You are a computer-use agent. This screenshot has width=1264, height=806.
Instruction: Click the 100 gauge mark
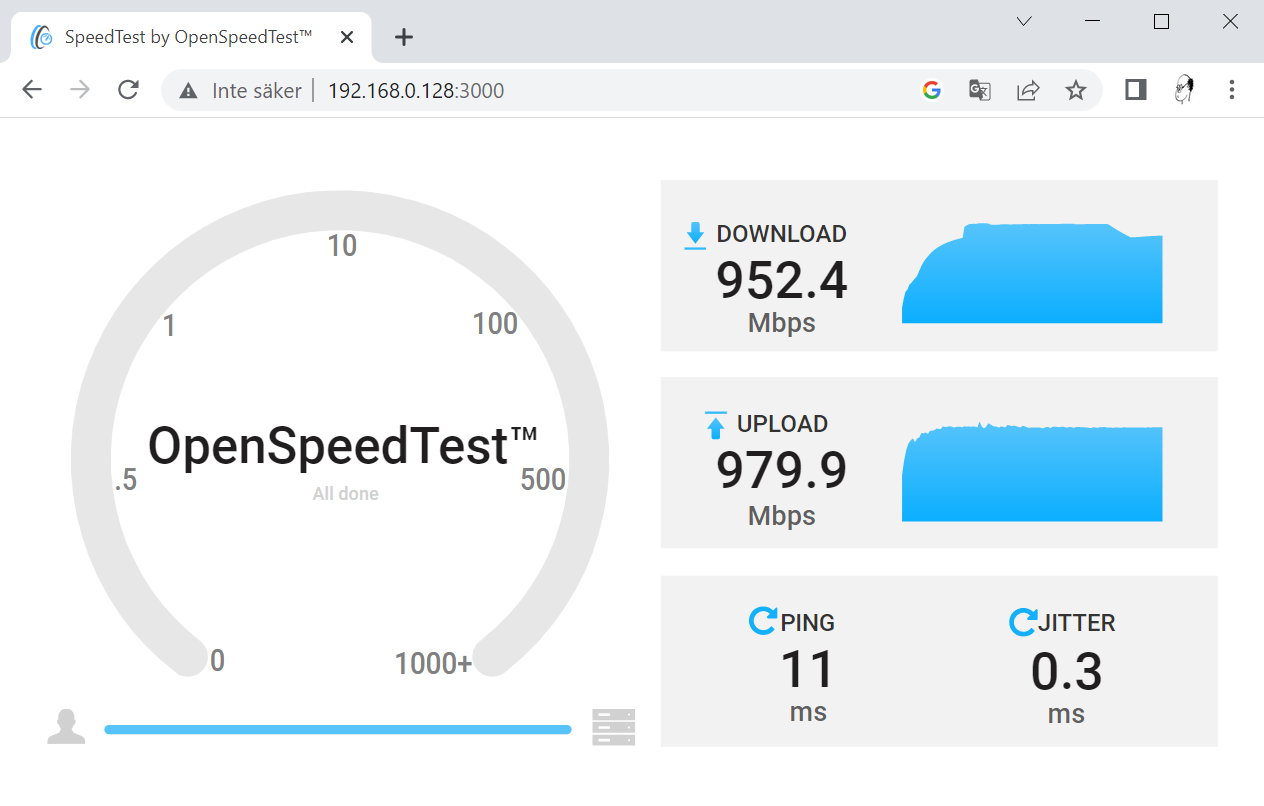[x=495, y=324]
